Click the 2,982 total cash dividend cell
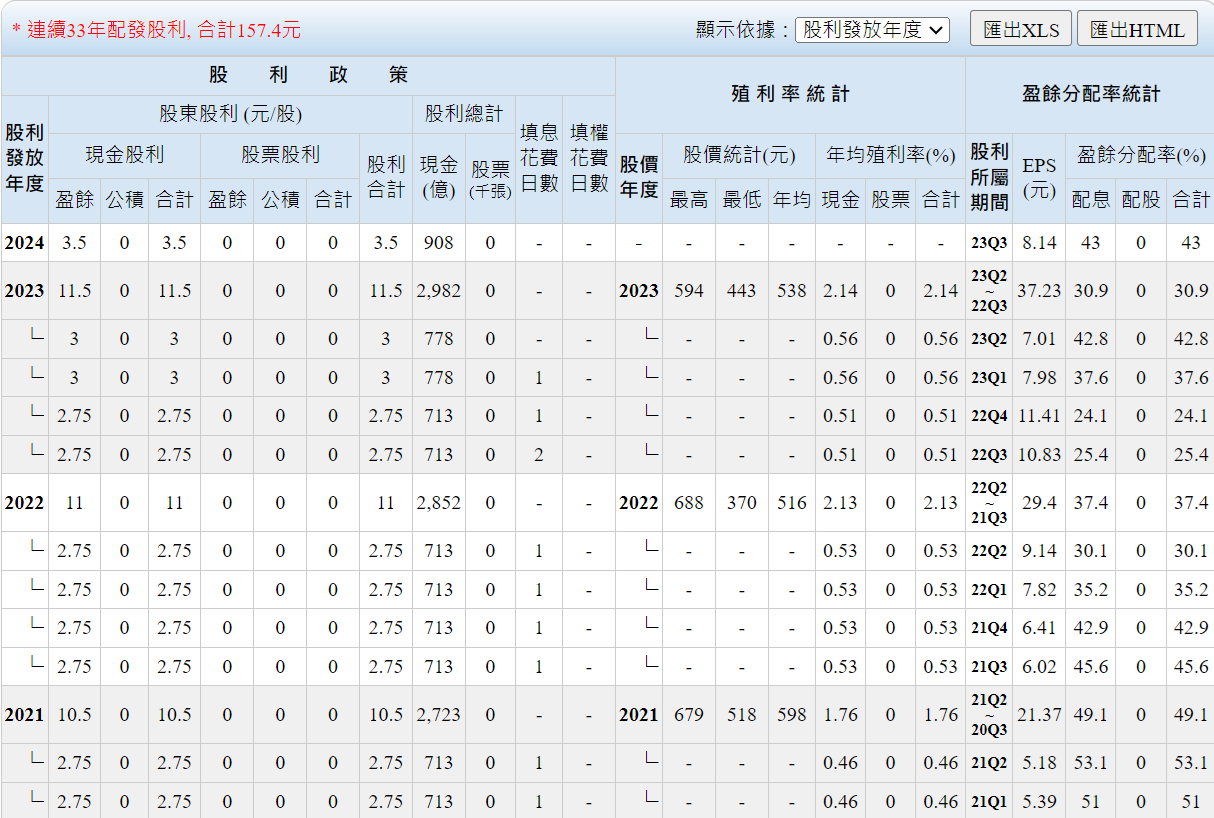The width and height of the screenshot is (1214, 818). [438, 291]
